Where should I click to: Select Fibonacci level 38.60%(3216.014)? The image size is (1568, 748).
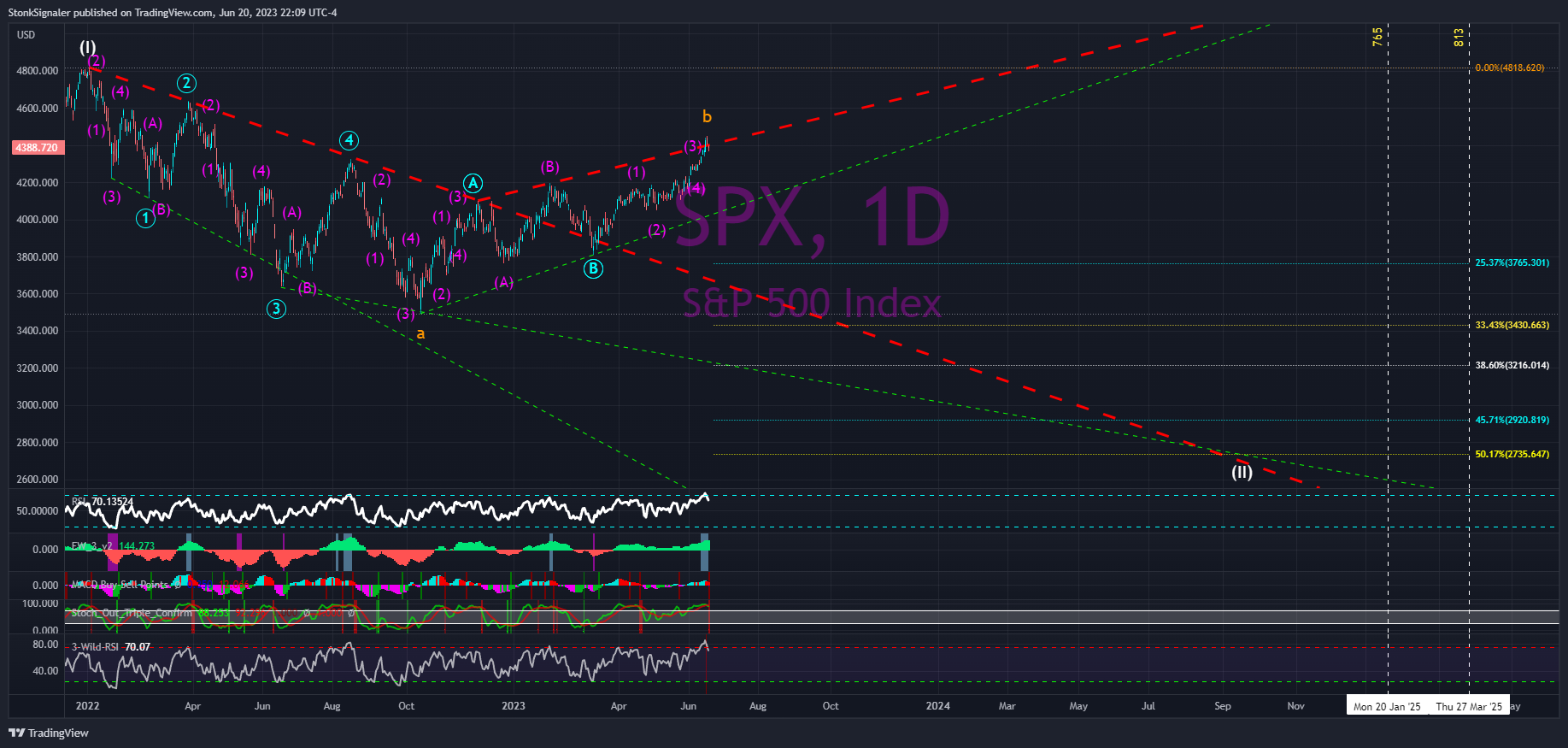(x=1512, y=365)
